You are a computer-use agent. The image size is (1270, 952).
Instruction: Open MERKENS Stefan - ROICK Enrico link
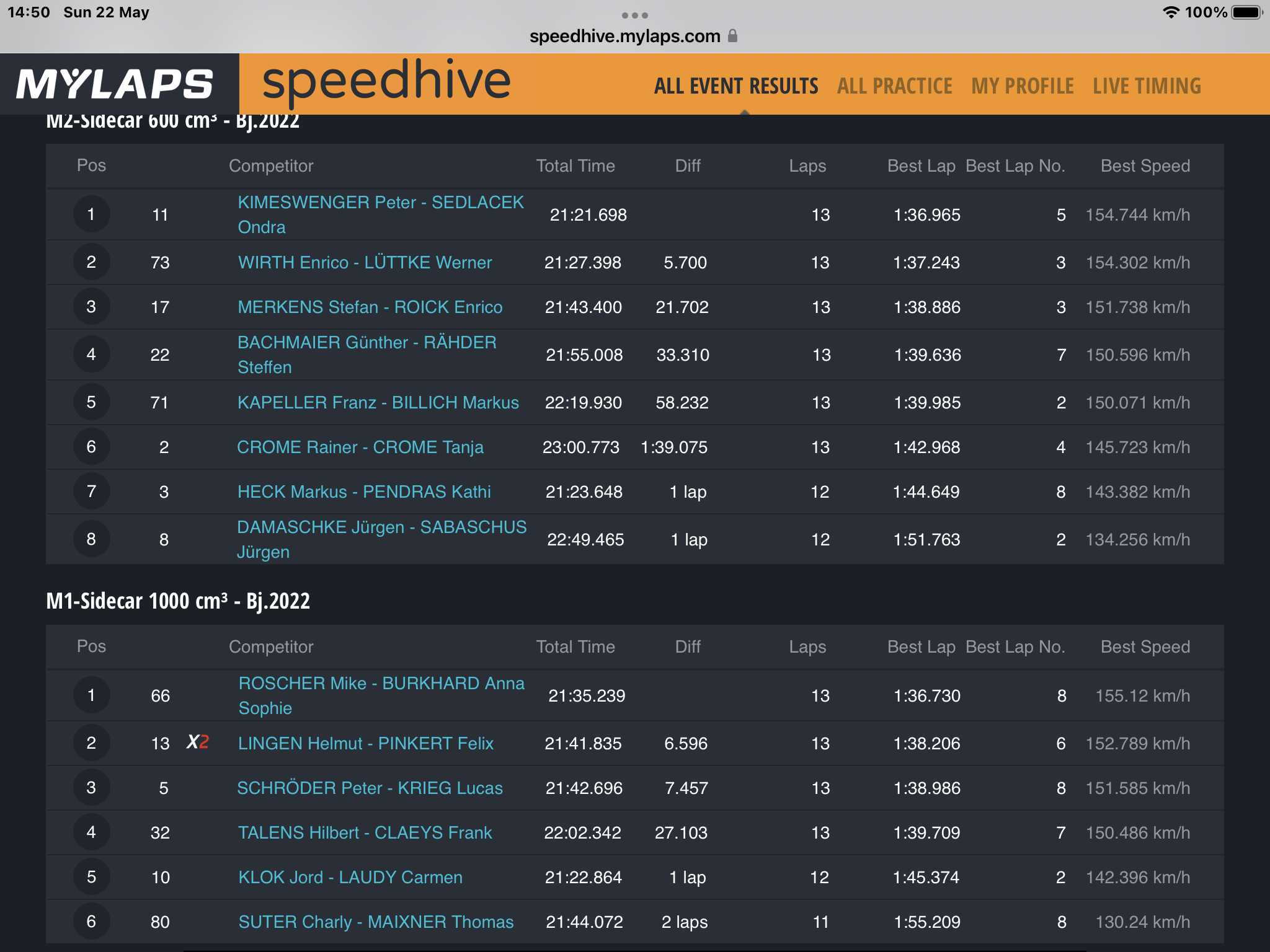[x=370, y=307]
